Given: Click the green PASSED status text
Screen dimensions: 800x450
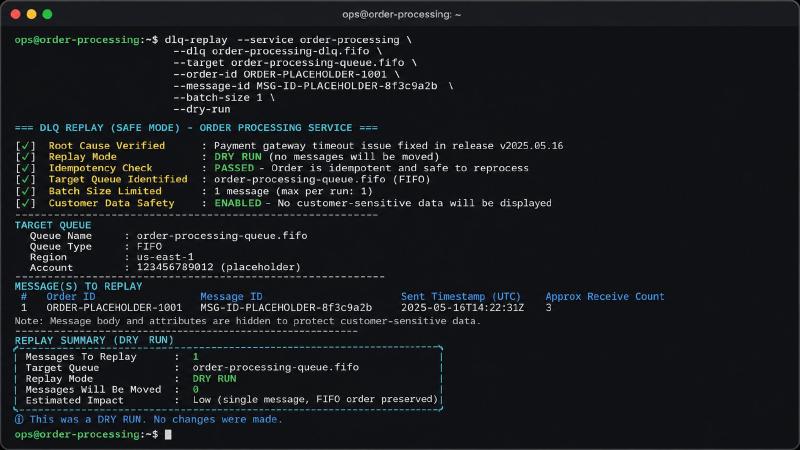Looking at the screenshot, I should (234, 168).
